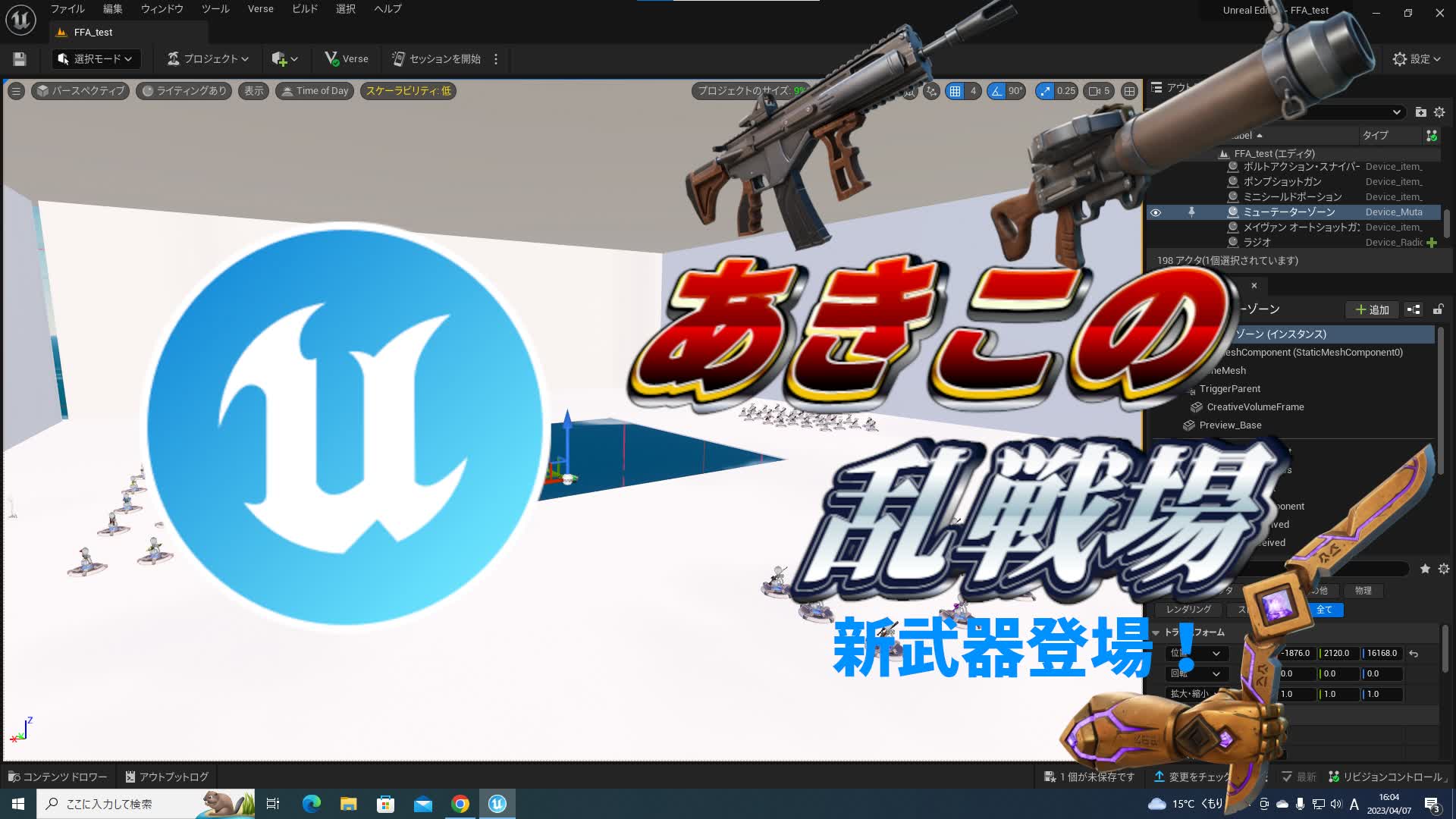The width and height of the screenshot is (1456, 819).
Task: Open the 設定 settings dropdown
Action: click(1417, 59)
